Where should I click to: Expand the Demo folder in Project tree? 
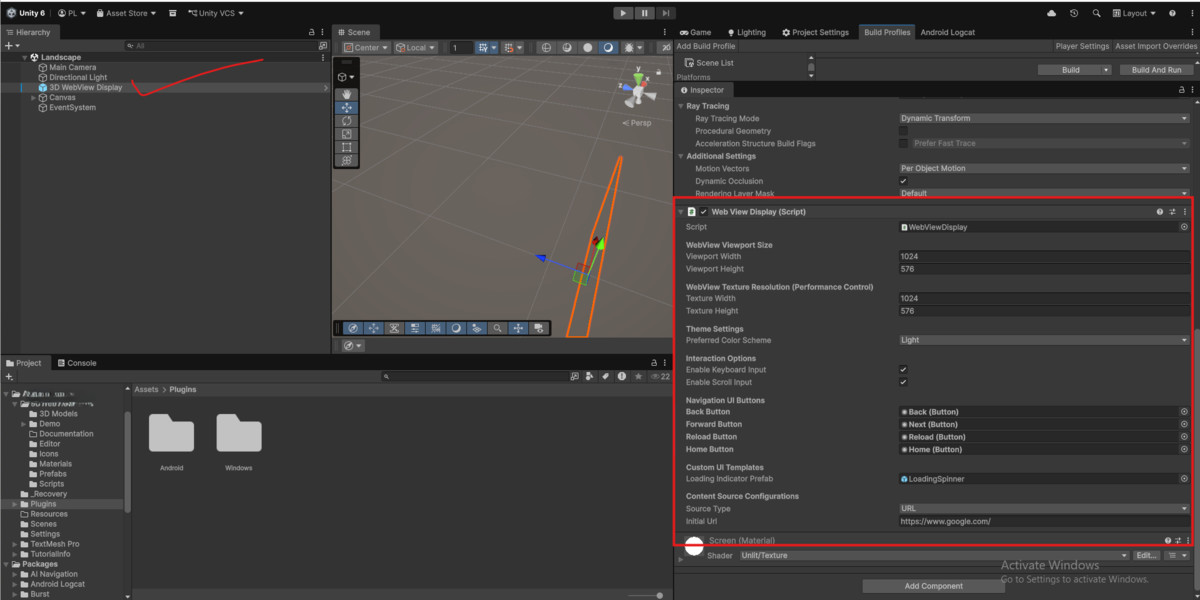24,424
